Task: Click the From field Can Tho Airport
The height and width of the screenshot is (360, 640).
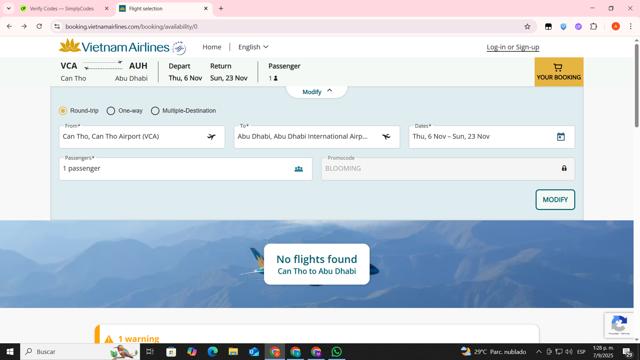Action: 142,137
